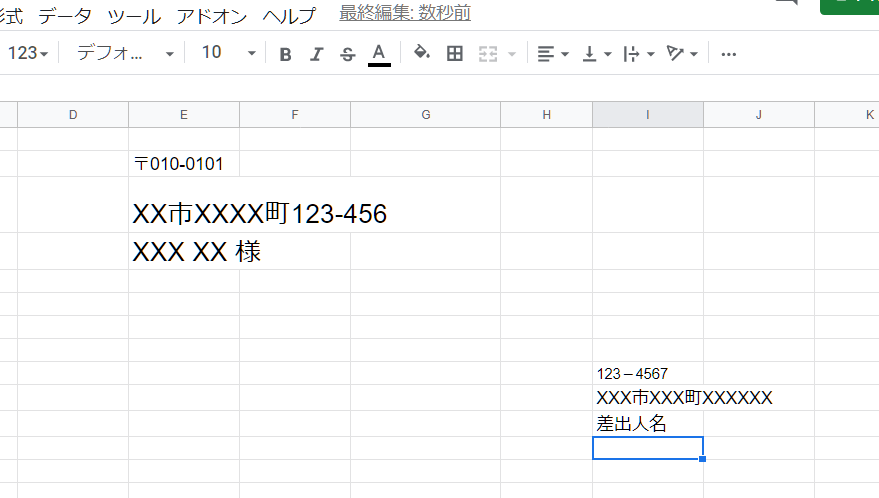Apply strikethrough formatting
Screen dimensions: 879x498
pos(348,54)
